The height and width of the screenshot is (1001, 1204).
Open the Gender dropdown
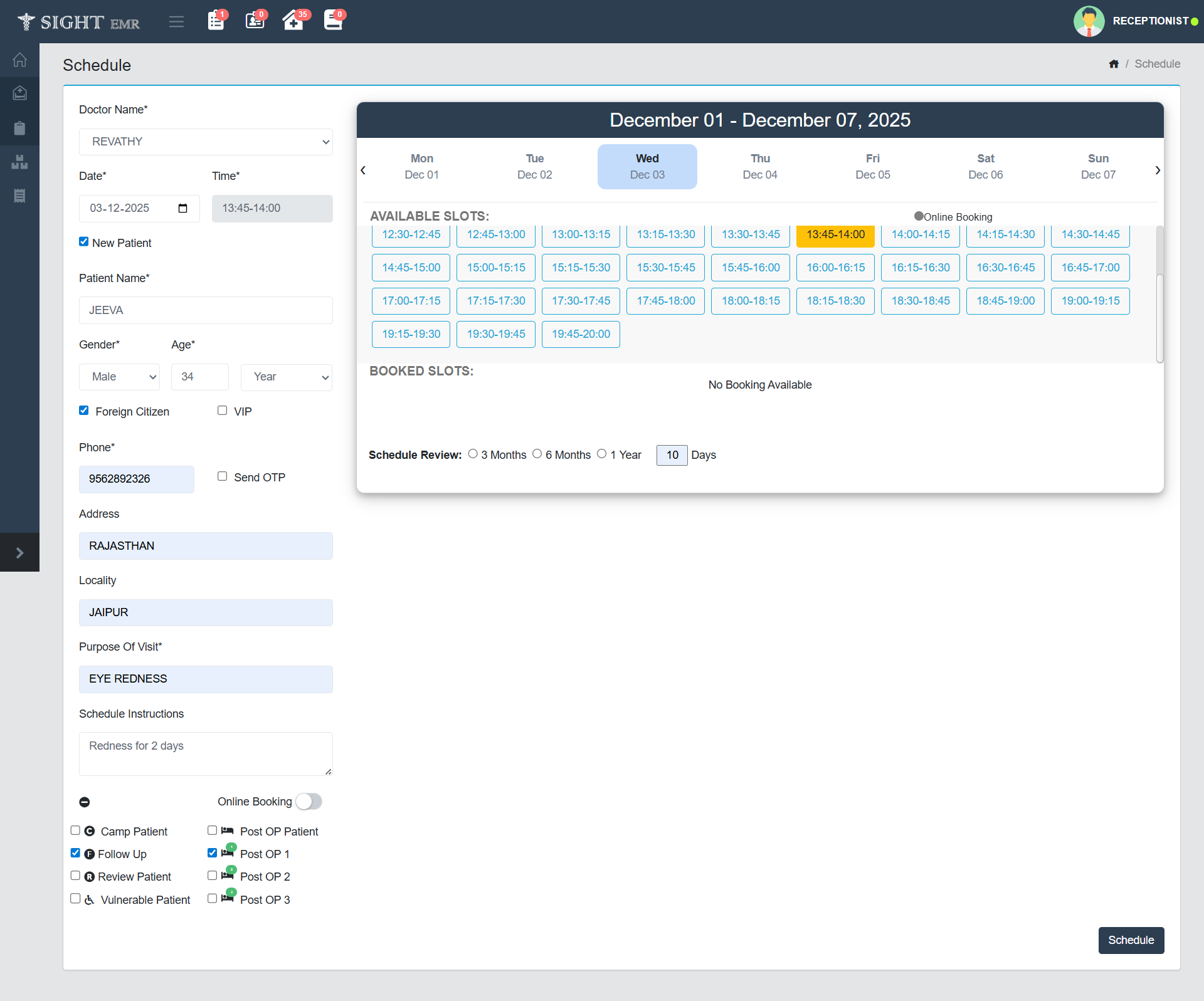[119, 377]
